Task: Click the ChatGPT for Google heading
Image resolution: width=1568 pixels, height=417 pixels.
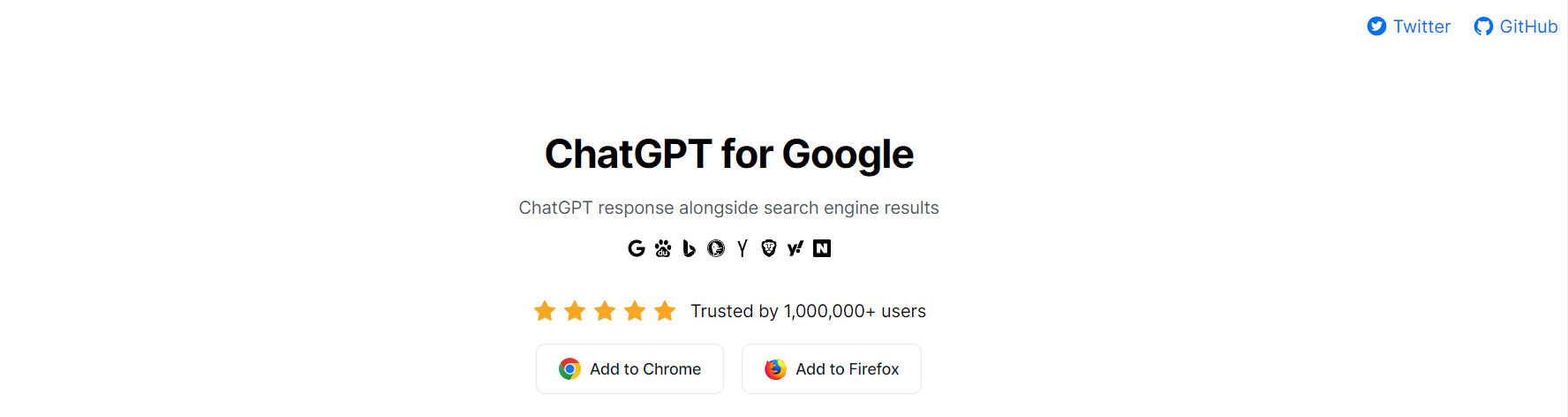Action: click(x=728, y=154)
